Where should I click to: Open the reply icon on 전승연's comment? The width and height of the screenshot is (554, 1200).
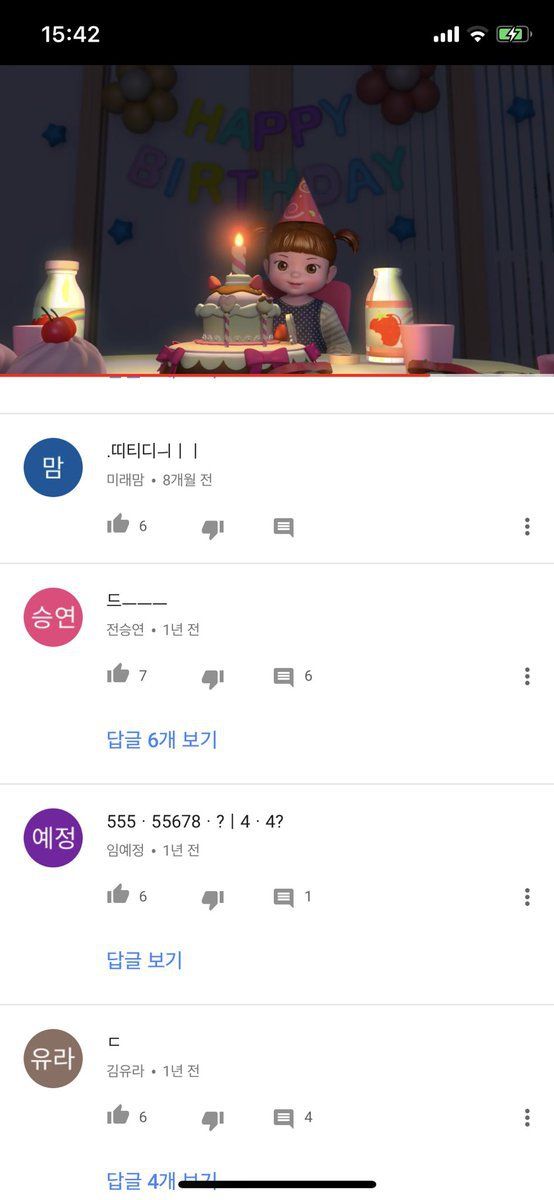coord(284,677)
